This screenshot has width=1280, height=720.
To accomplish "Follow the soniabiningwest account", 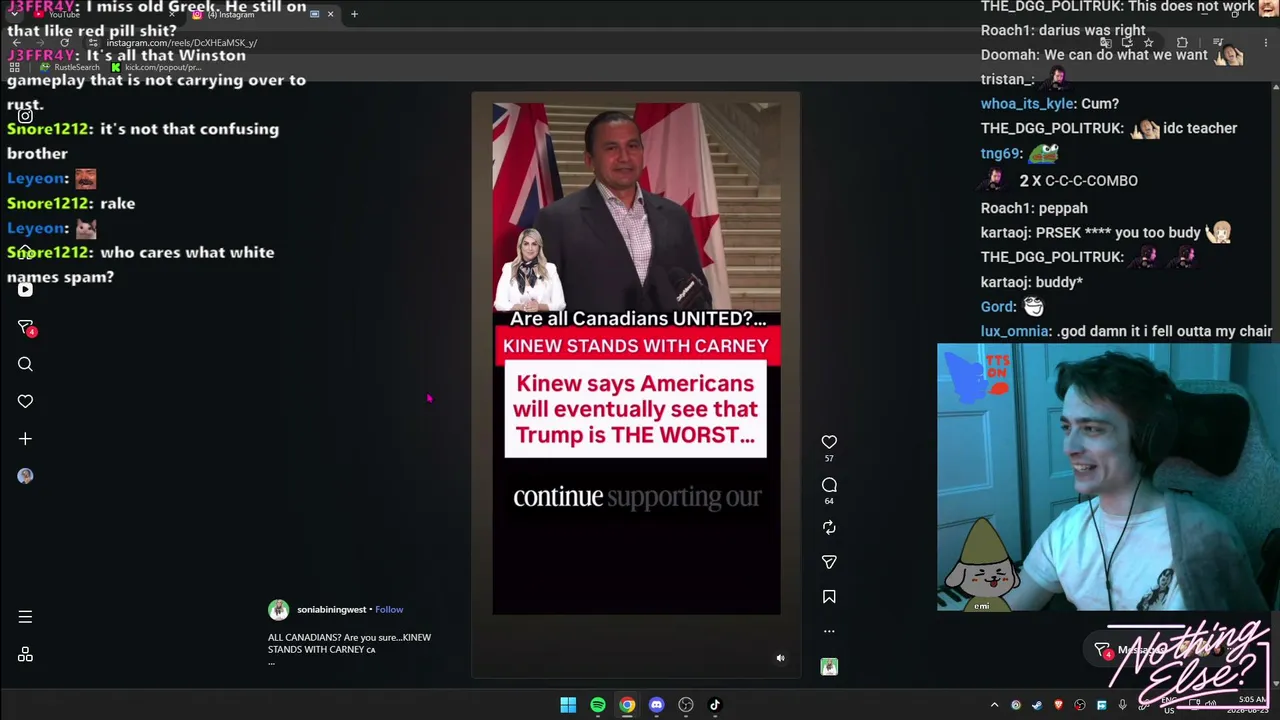I will pos(389,609).
